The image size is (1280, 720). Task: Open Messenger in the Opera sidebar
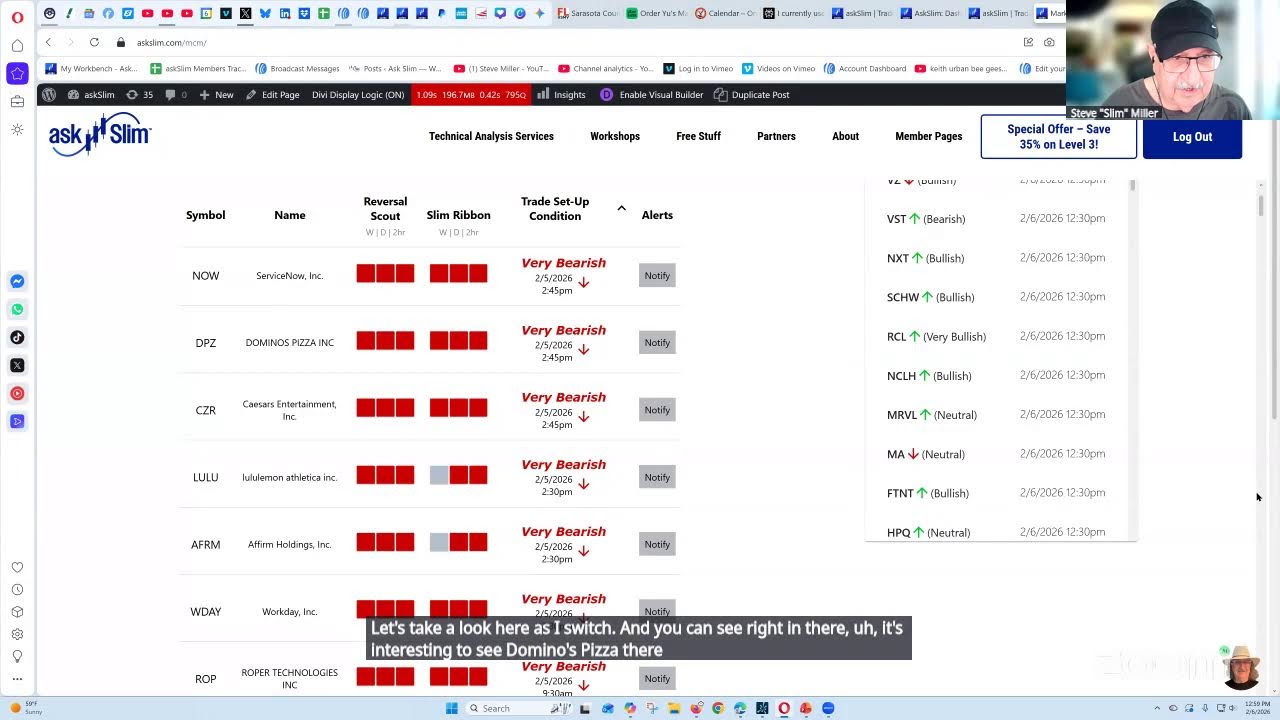pyautogui.click(x=17, y=281)
